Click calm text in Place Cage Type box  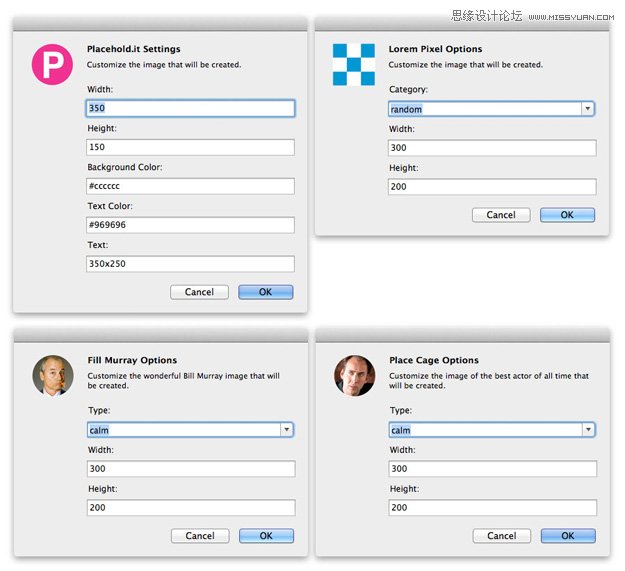pos(401,430)
